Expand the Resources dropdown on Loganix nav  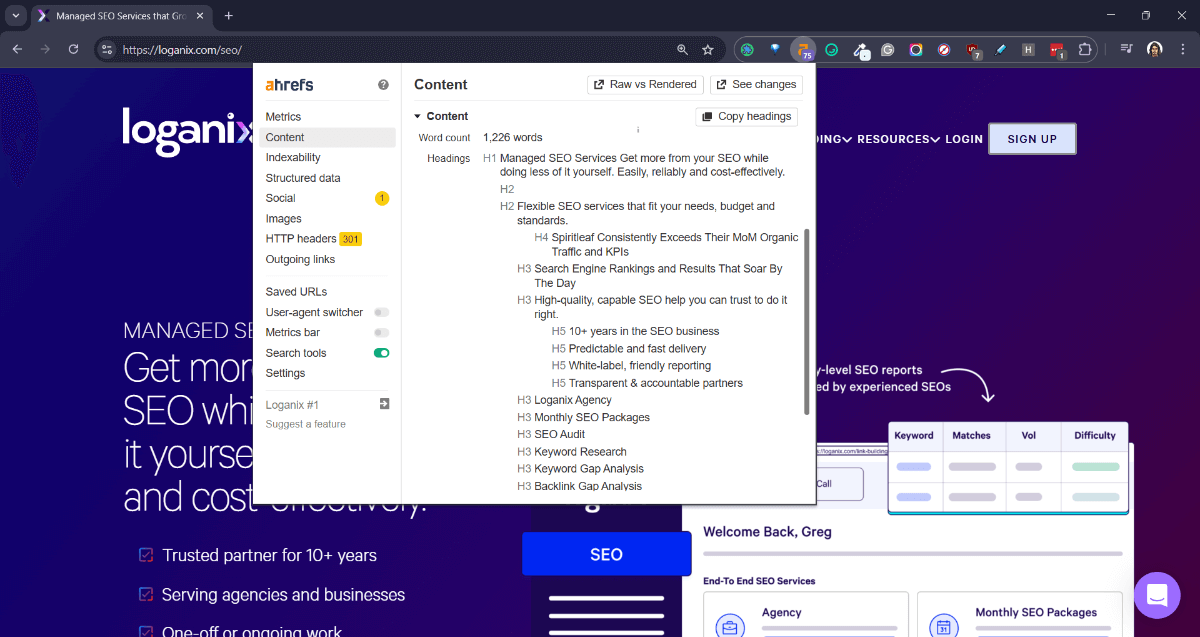pyautogui.click(x=898, y=139)
